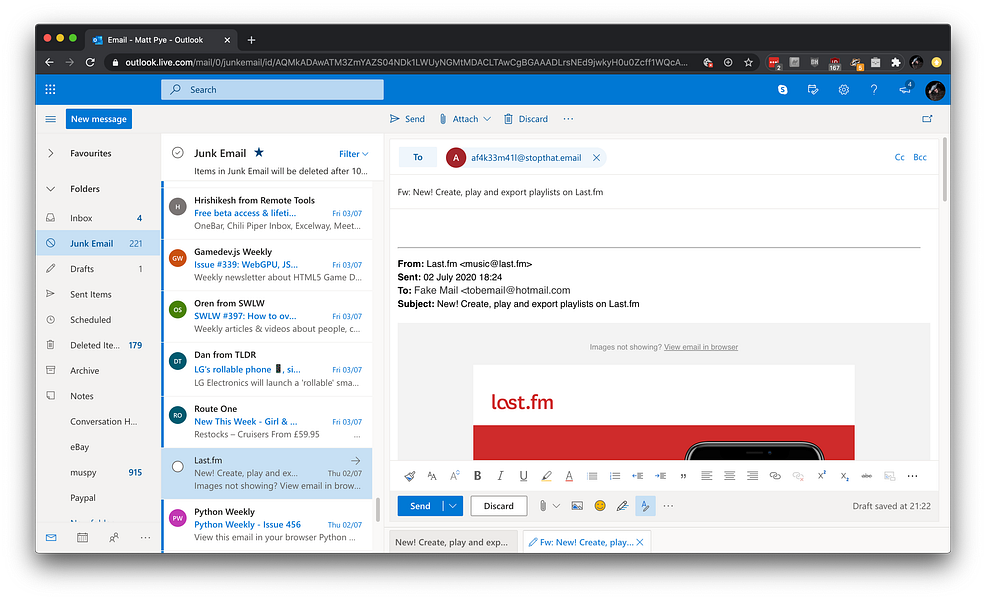Open the Filter dropdown
Image resolution: width=986 pixels, height=600 pixels.
click(x=353, y=154)
